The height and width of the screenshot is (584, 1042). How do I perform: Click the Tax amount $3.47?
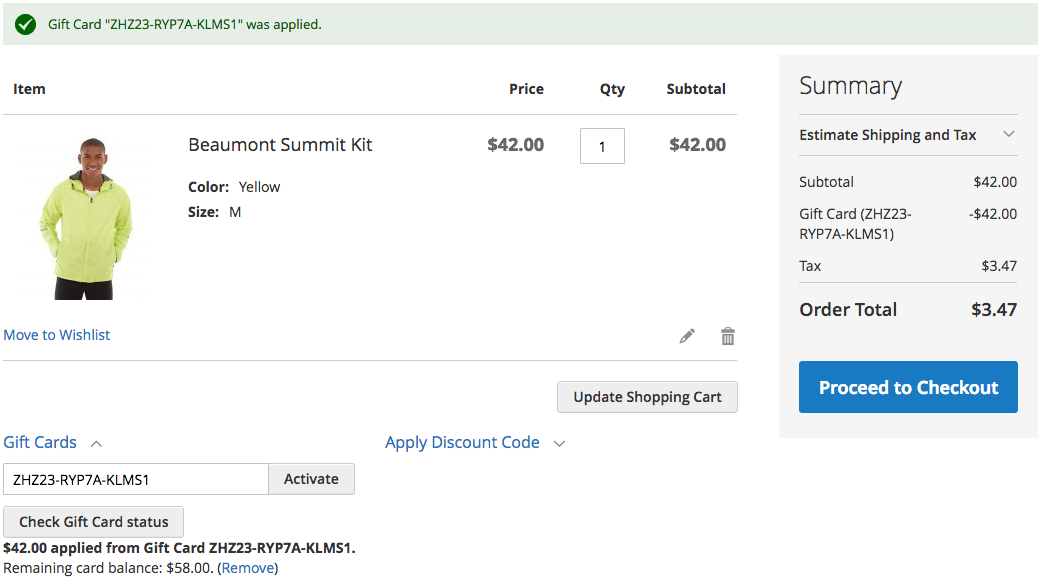coord(999,266)
